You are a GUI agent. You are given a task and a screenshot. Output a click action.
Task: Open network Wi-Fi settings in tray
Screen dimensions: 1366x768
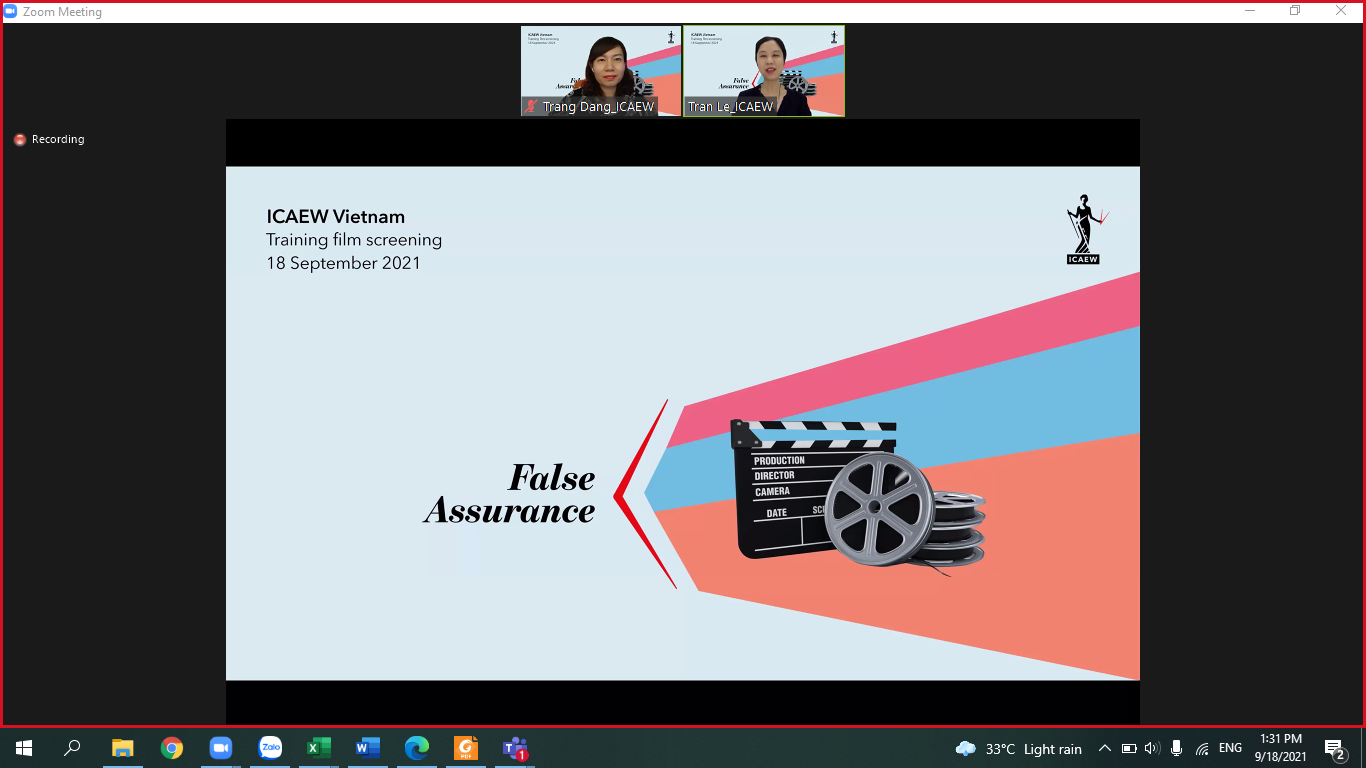tap(1202, 748)
